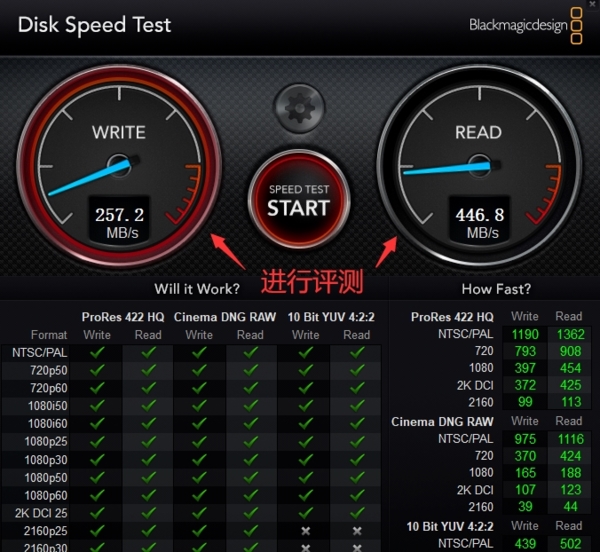The height and width of the screenshot is (552, 600).
Task: Click ProRes 2160 read value 113
Action: (571, 402)
